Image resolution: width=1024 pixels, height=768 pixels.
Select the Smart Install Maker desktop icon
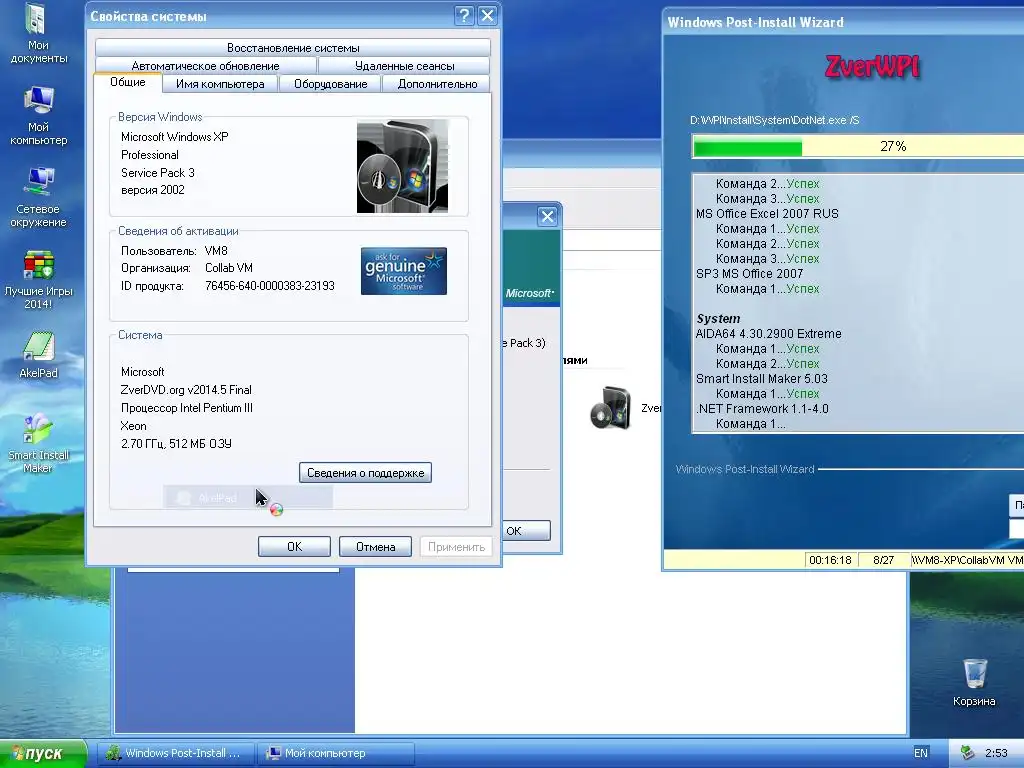tap(38, 443)
